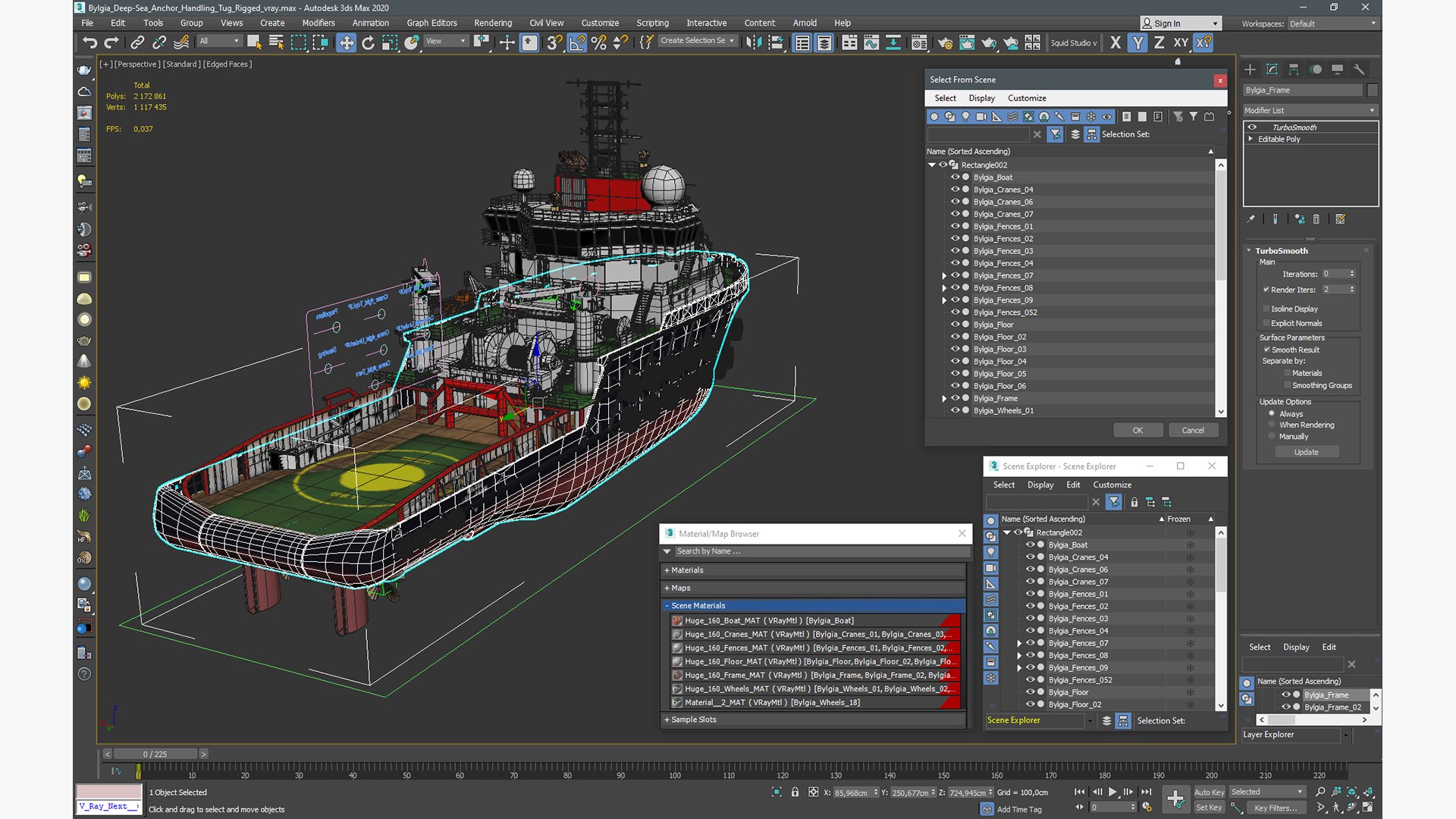Click Pin Stack icon below modifier list
Viewport: 1456px width, 819px height.
pos(1251,219)
